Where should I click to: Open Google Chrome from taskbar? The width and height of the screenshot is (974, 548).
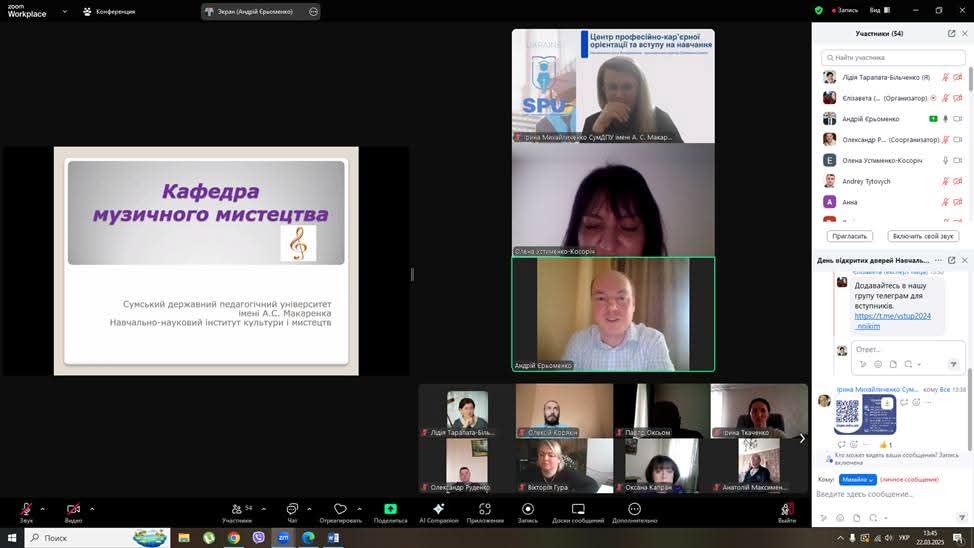coord(234,537)
